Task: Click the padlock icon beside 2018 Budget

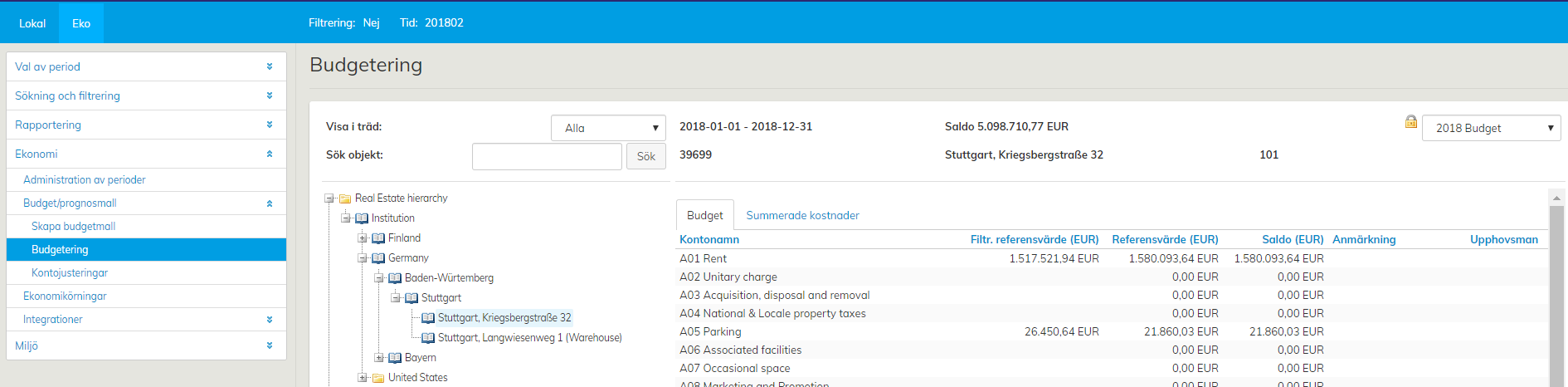Action: (x=1410, y=122)
